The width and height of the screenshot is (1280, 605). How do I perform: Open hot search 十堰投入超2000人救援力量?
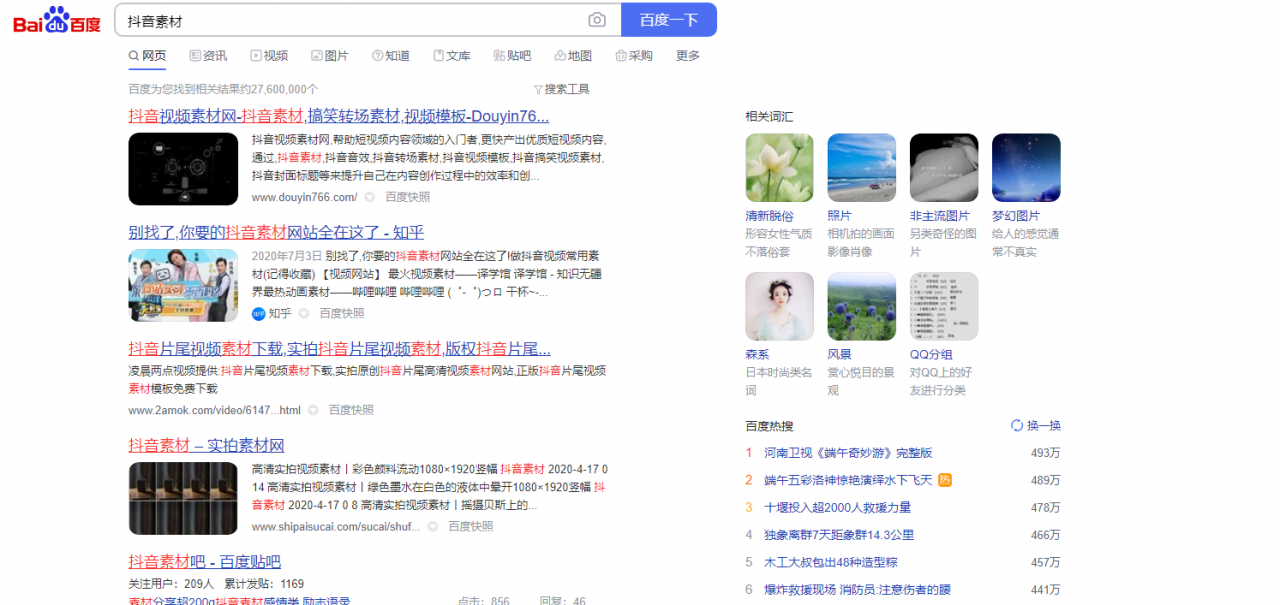[x=838, y=507]
